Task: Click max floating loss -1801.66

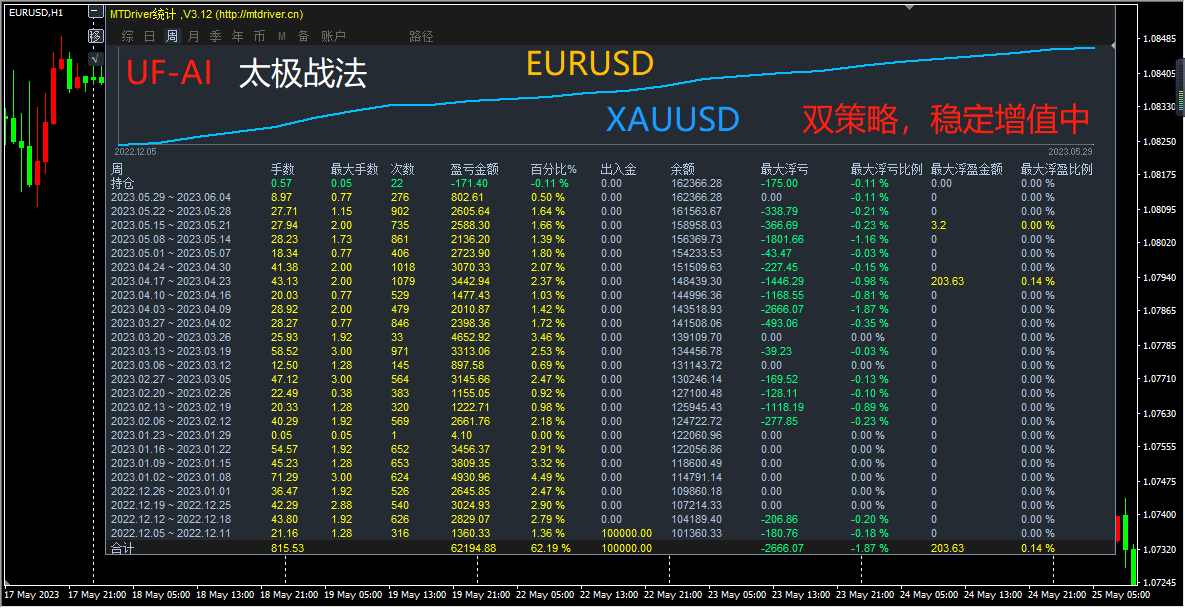Action: click(782, 239)
